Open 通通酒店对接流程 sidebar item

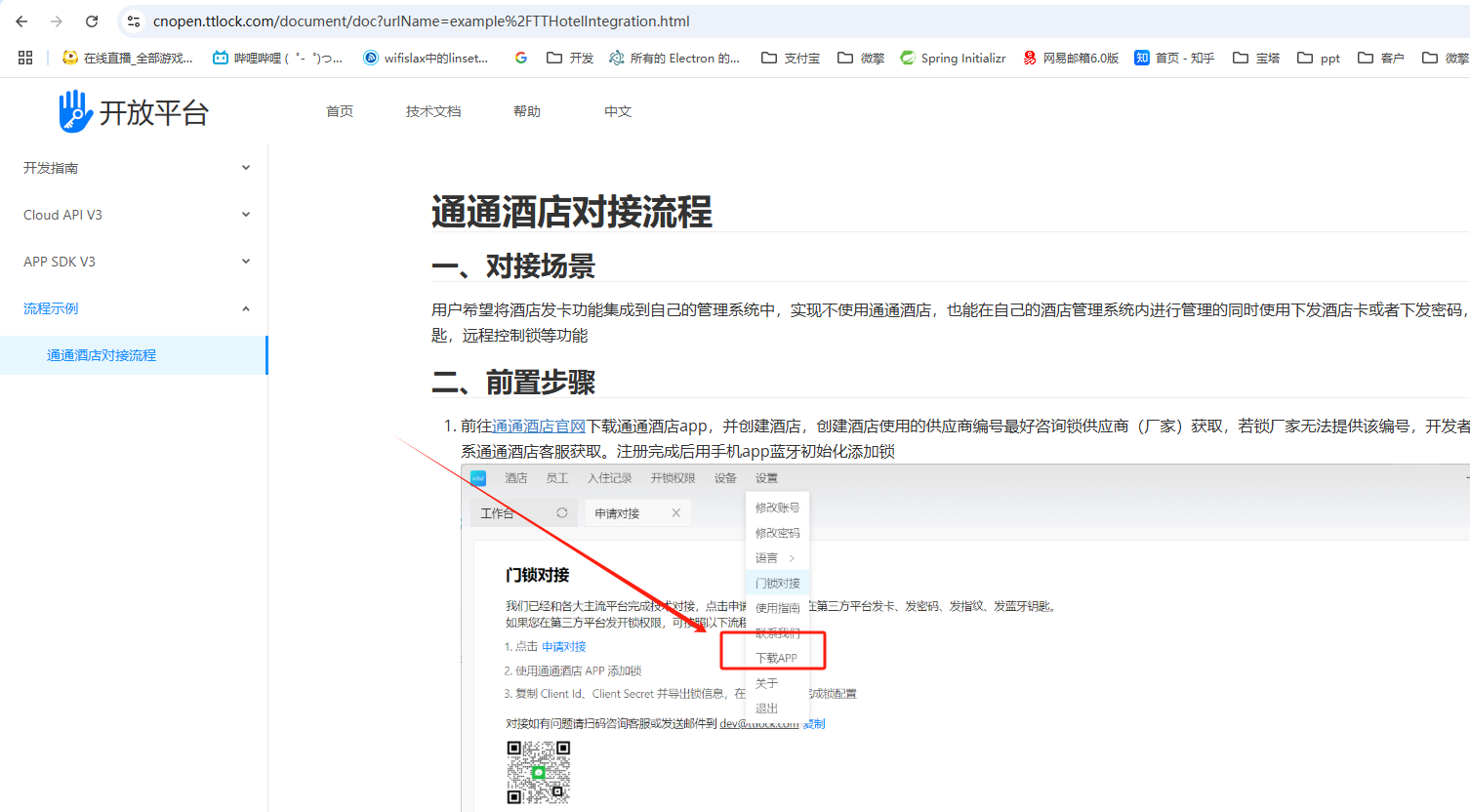click(134, 355)
